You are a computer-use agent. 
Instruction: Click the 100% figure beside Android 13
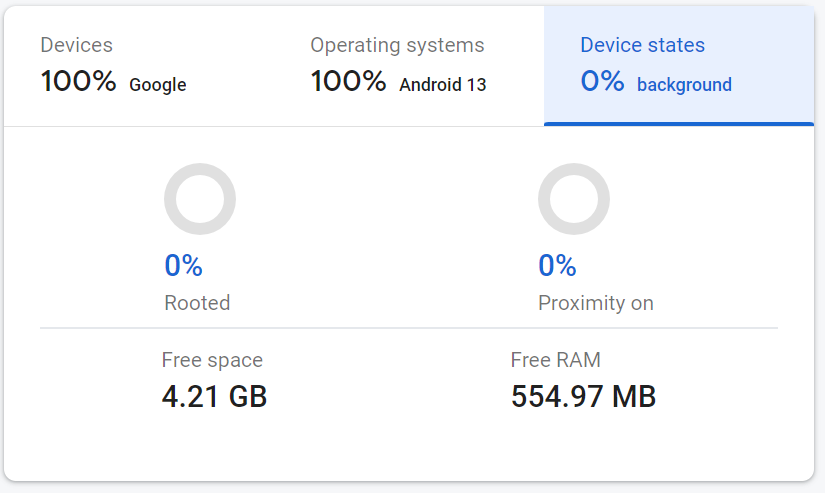(x=349, y=82)
